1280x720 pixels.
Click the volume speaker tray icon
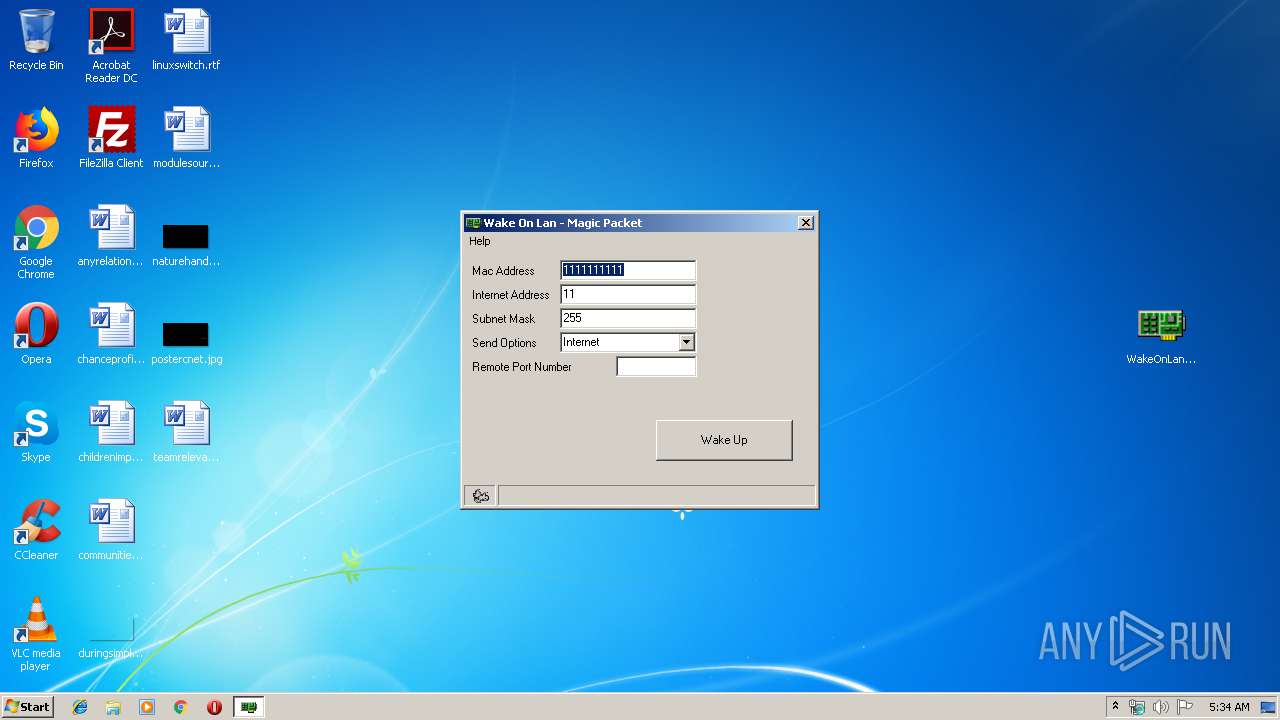pyautogui.click(x=1161, y=707)
